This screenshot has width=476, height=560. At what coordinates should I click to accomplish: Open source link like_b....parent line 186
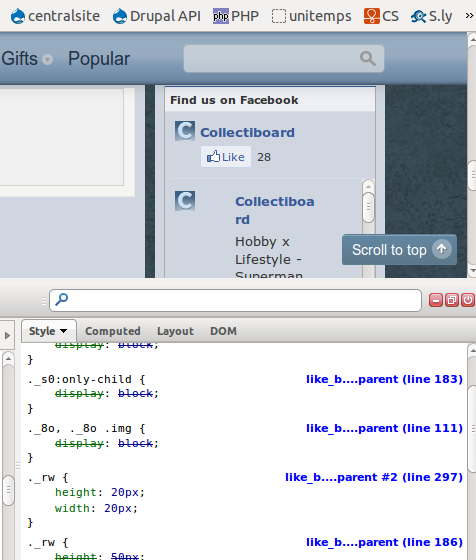tap(384, 542)
